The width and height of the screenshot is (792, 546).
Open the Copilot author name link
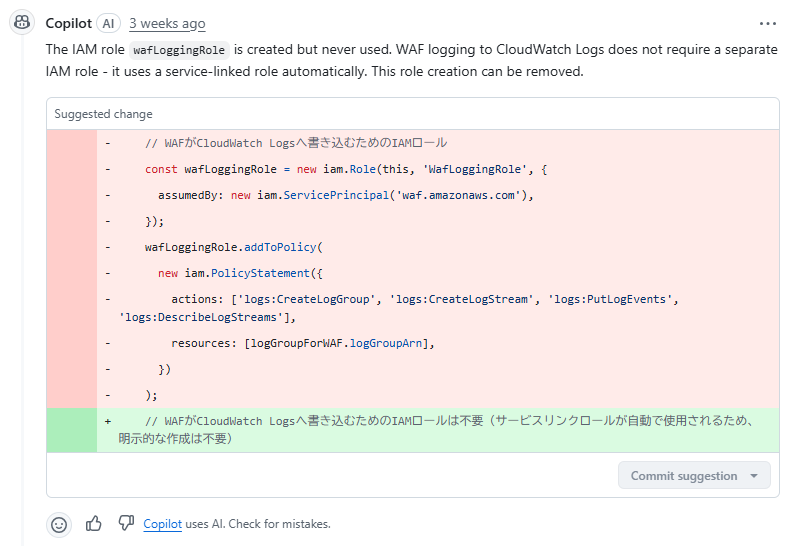[69, 24]
